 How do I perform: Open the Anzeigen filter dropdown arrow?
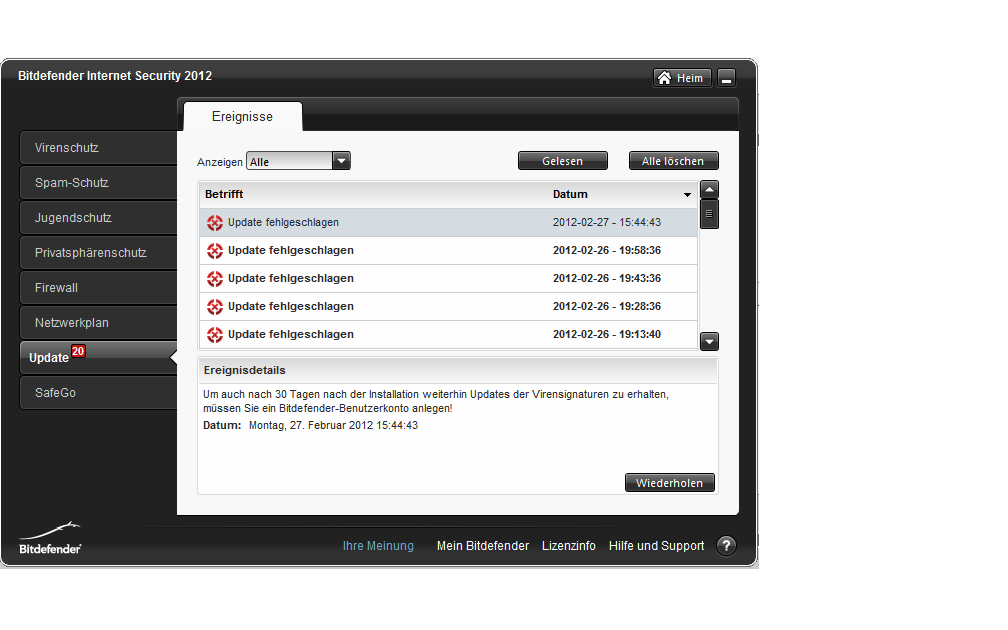341,161
